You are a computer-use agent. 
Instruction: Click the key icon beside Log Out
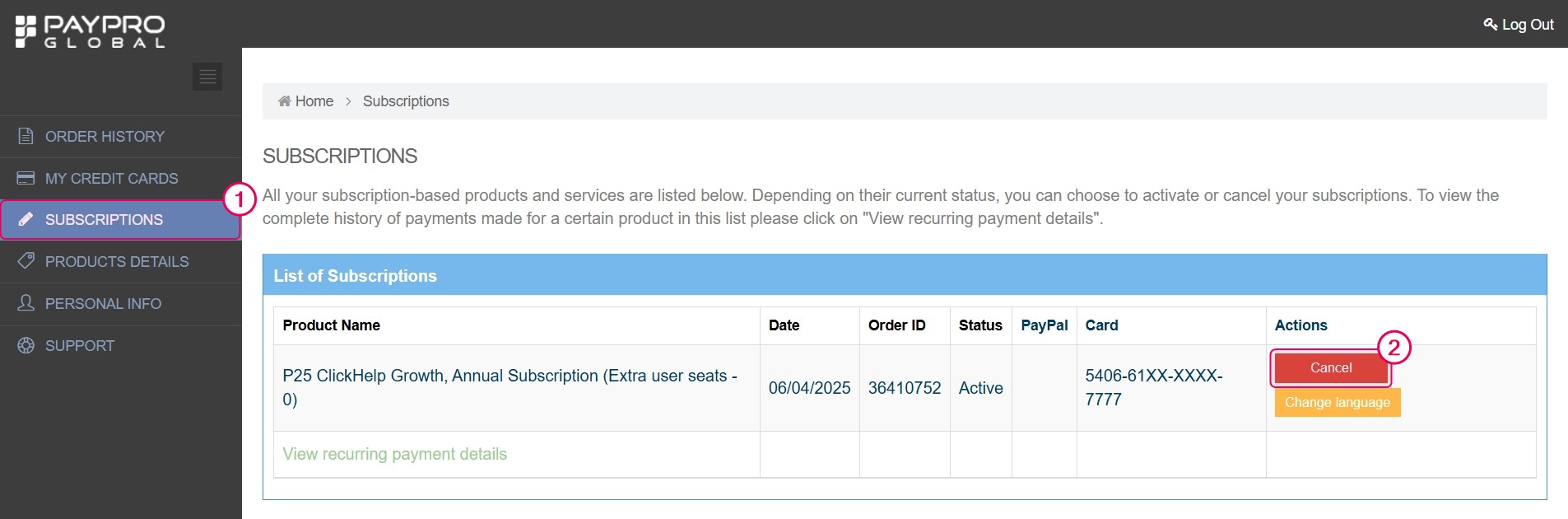[1491, 24]
